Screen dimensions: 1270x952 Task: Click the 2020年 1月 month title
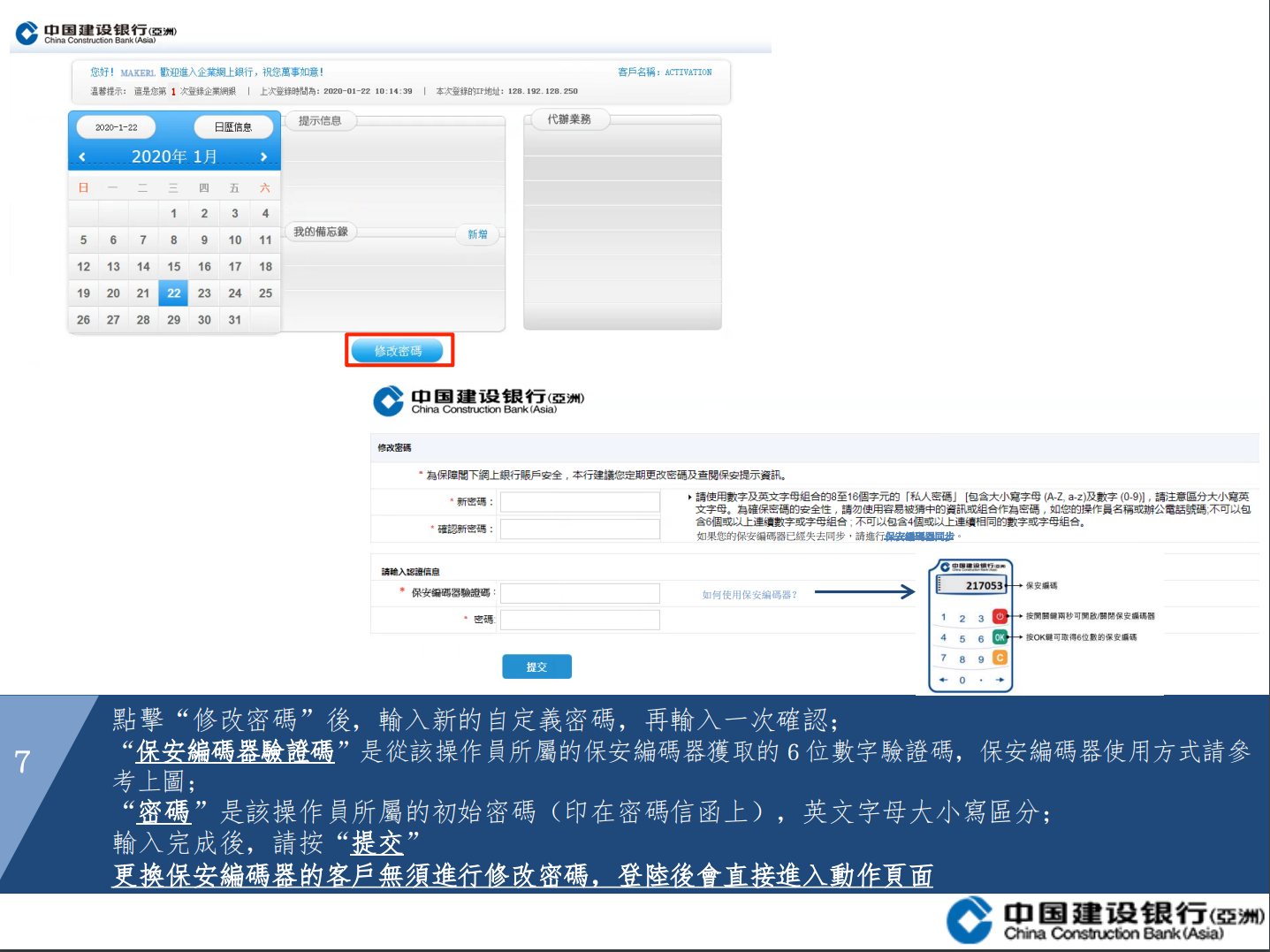(x=174, y=156)
